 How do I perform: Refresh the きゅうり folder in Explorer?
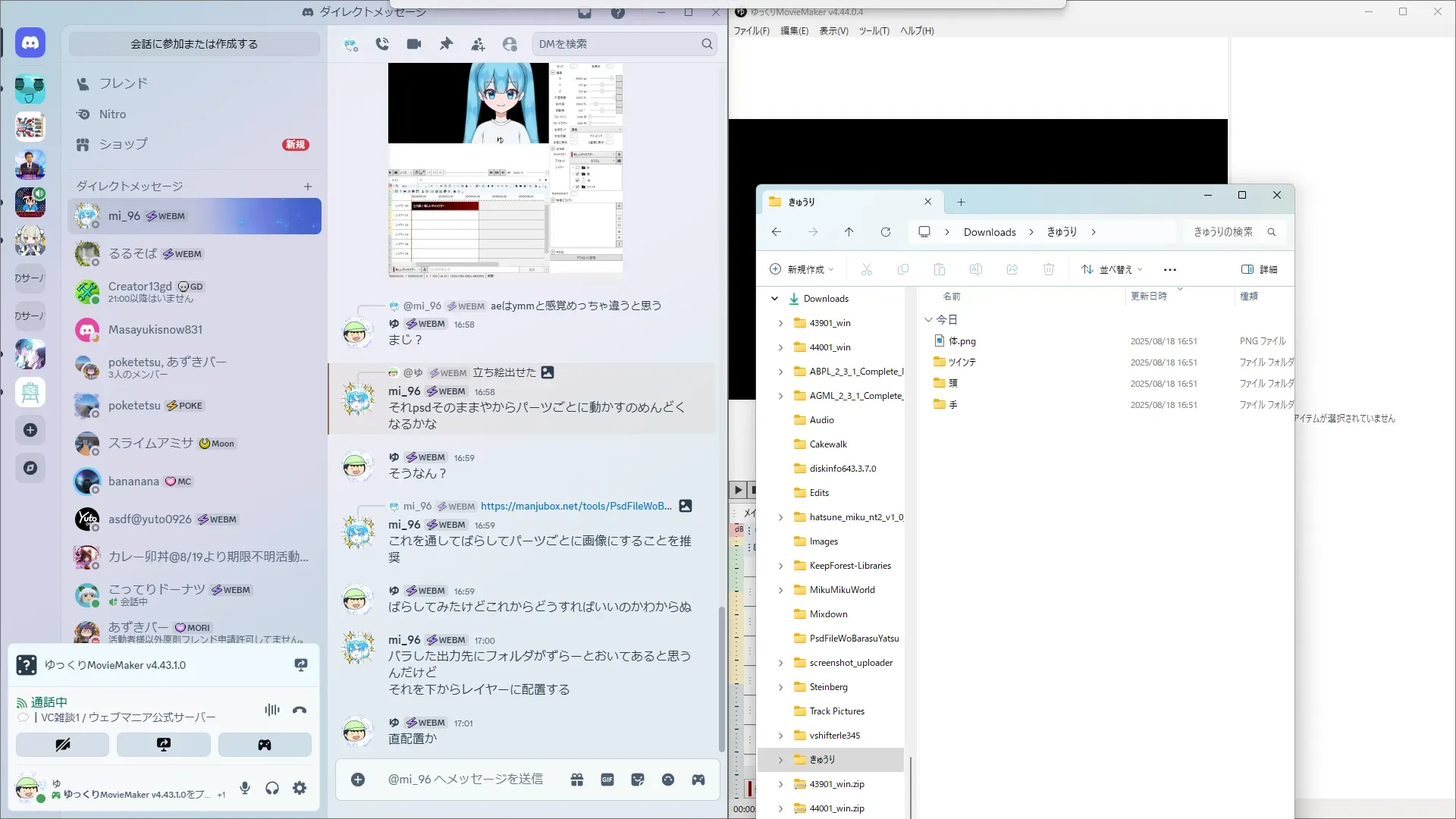tap(885, 232)
